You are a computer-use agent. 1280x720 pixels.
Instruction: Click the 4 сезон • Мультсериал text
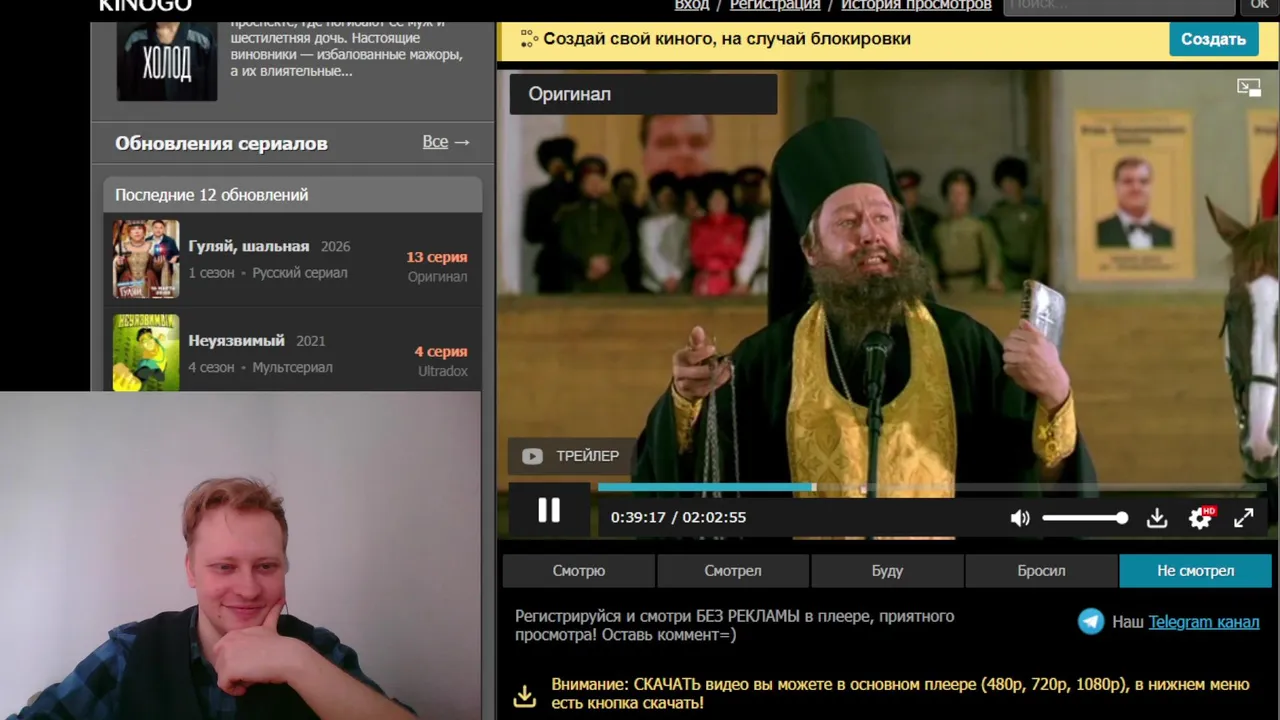click(x=261, y=367)
